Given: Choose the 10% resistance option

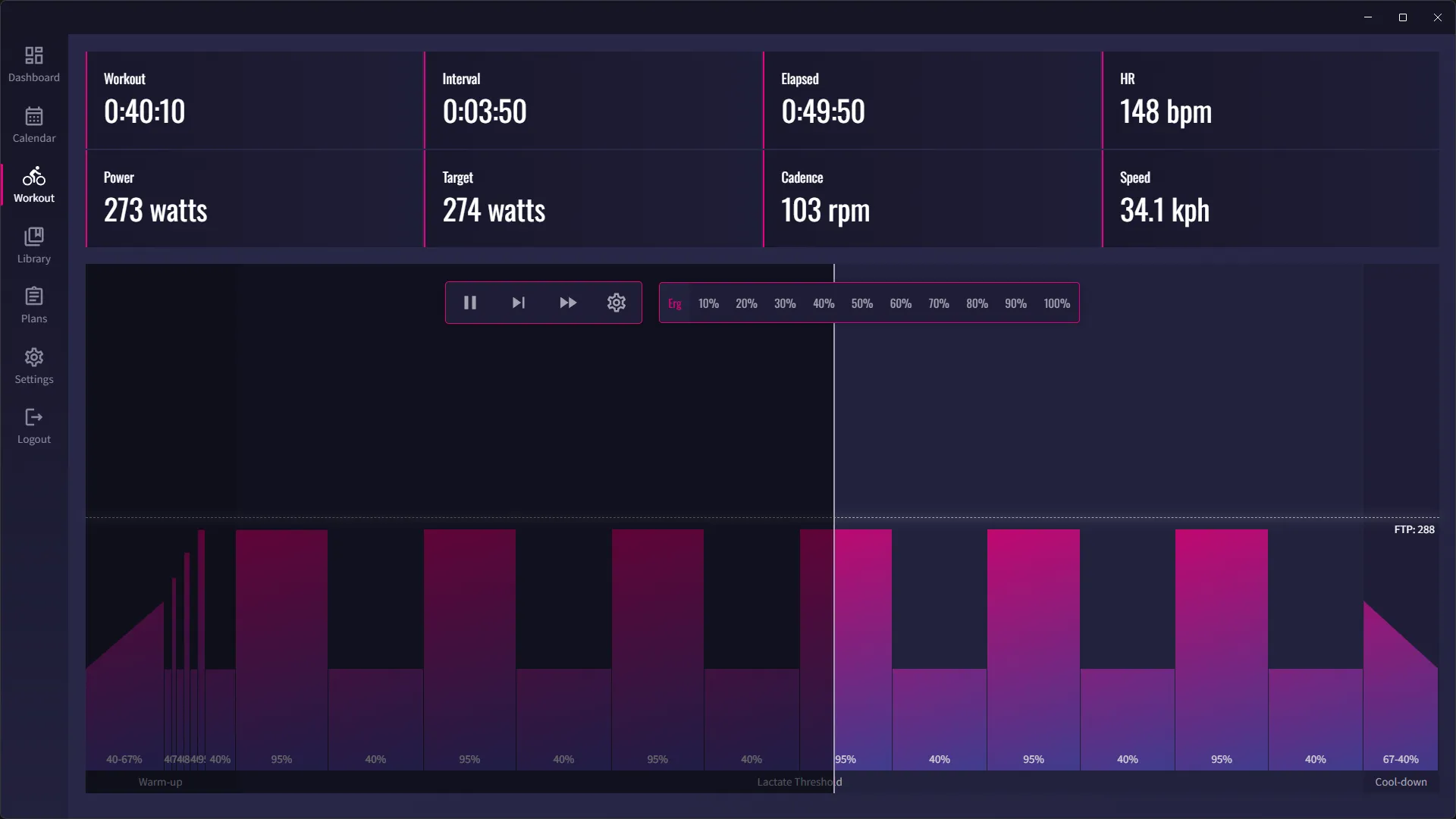Looking at the screenshot, I should (708, 303).
